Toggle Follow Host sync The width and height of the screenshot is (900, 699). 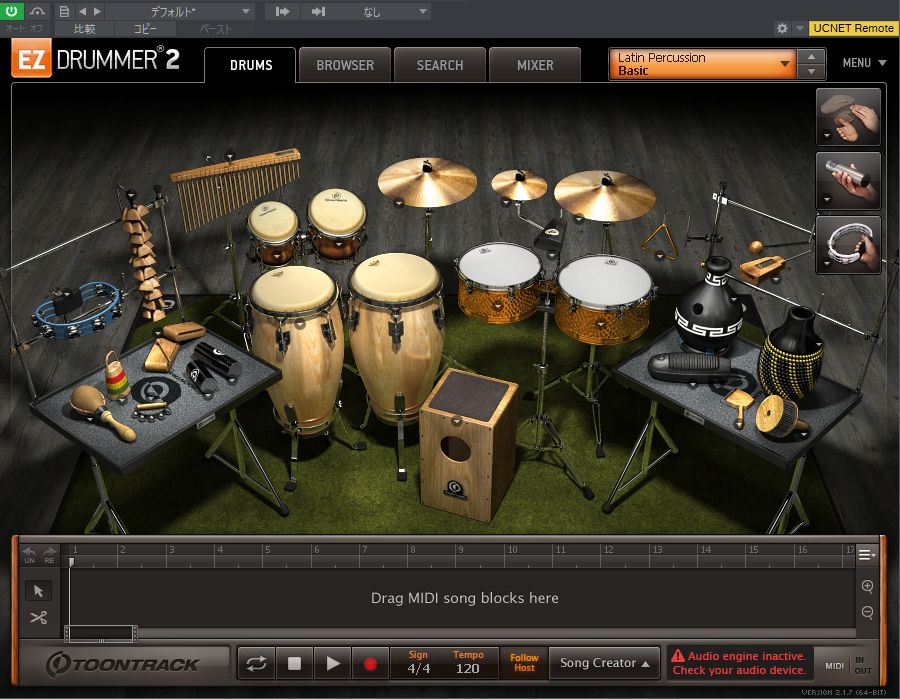point(524,663)
